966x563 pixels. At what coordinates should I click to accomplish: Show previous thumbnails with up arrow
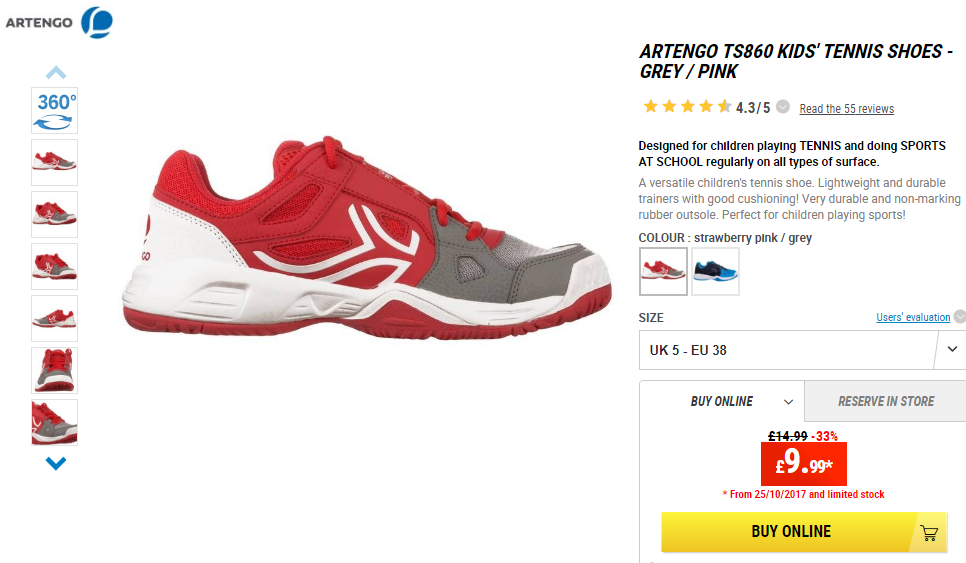[55, 73]
